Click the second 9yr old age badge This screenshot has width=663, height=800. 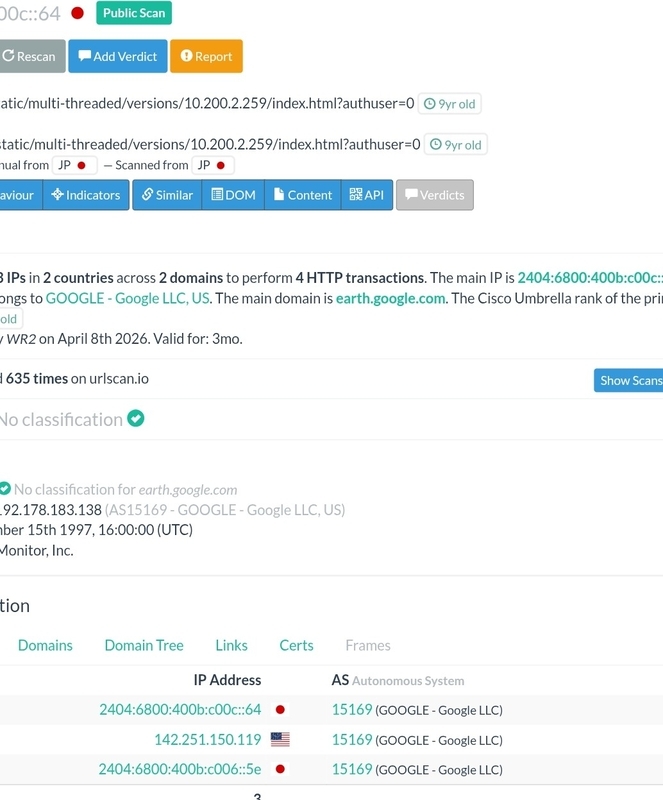(x=456, y=144)
